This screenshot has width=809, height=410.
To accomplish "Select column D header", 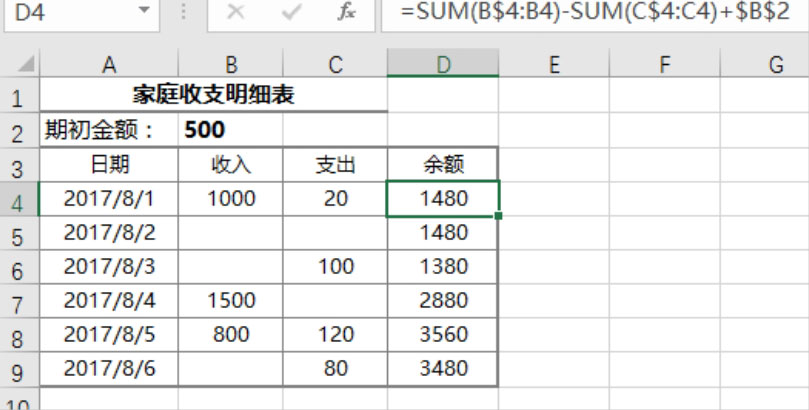I will (443, 64).
